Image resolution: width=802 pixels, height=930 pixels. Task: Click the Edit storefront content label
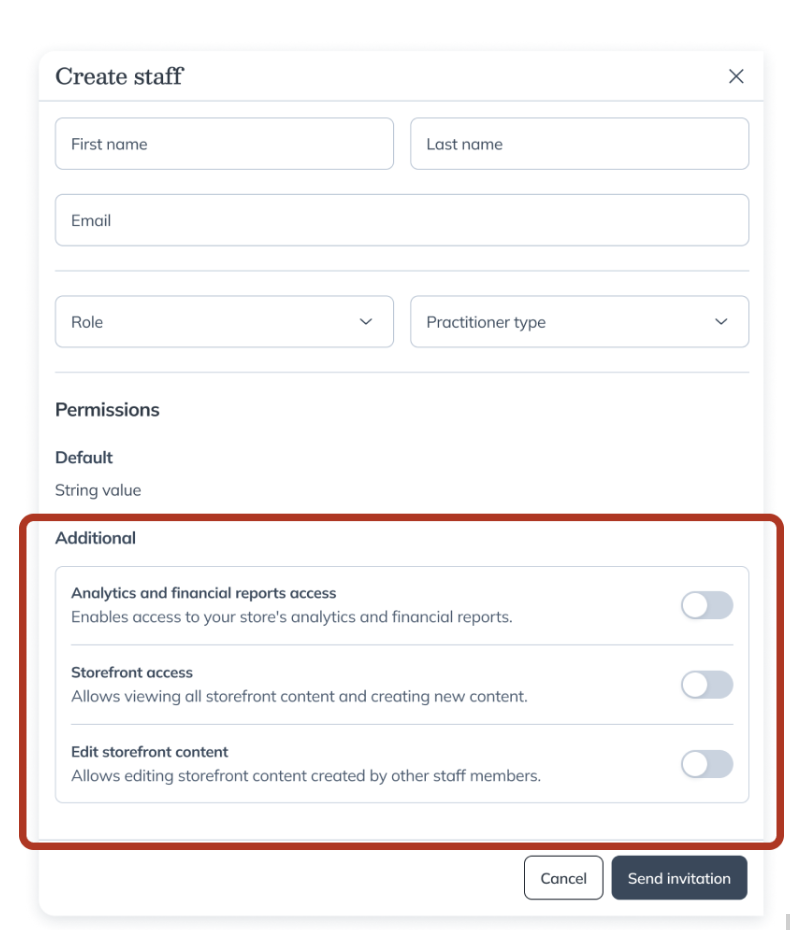pyautogui.click(x=150, y=752)
